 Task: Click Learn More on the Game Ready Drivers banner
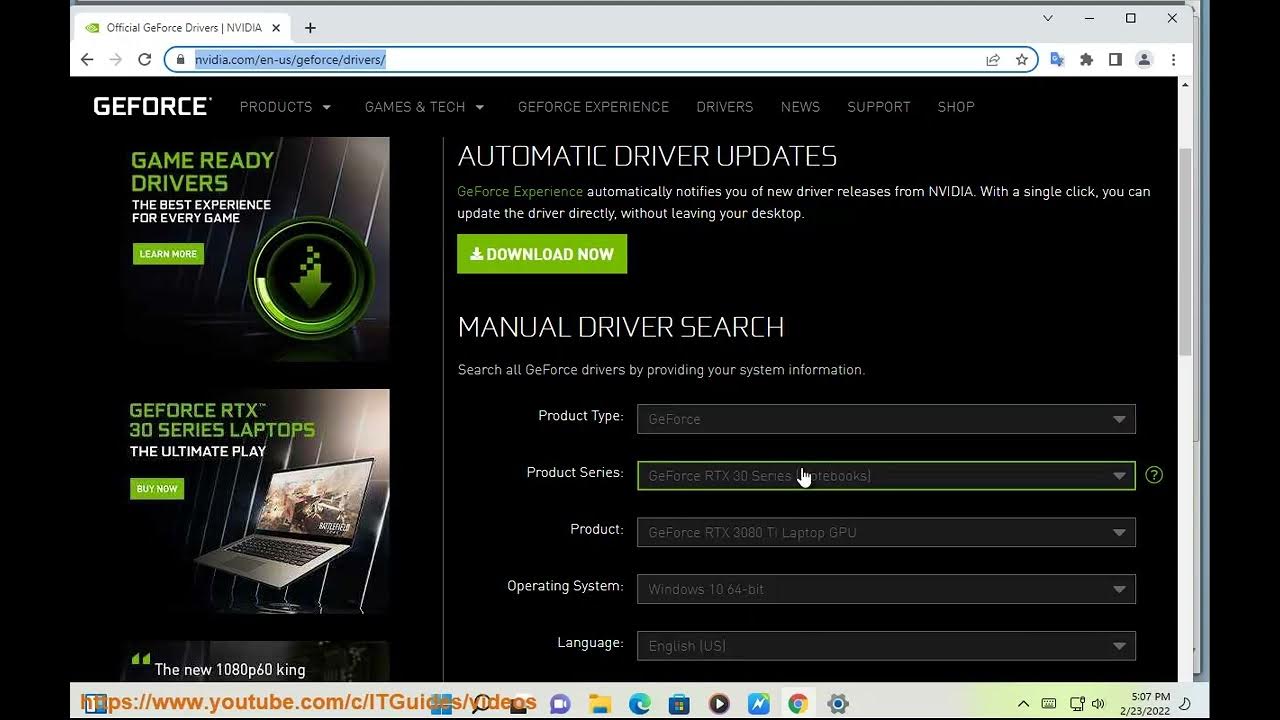coord(168,254)
